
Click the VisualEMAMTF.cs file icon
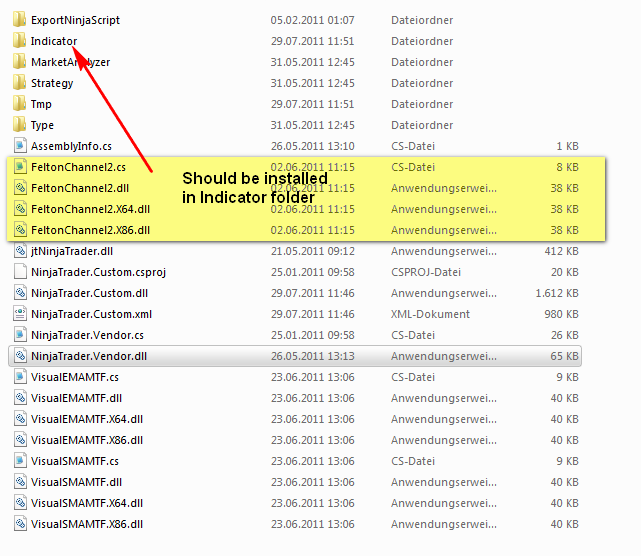pyautogui.click(x=20, y=377)
